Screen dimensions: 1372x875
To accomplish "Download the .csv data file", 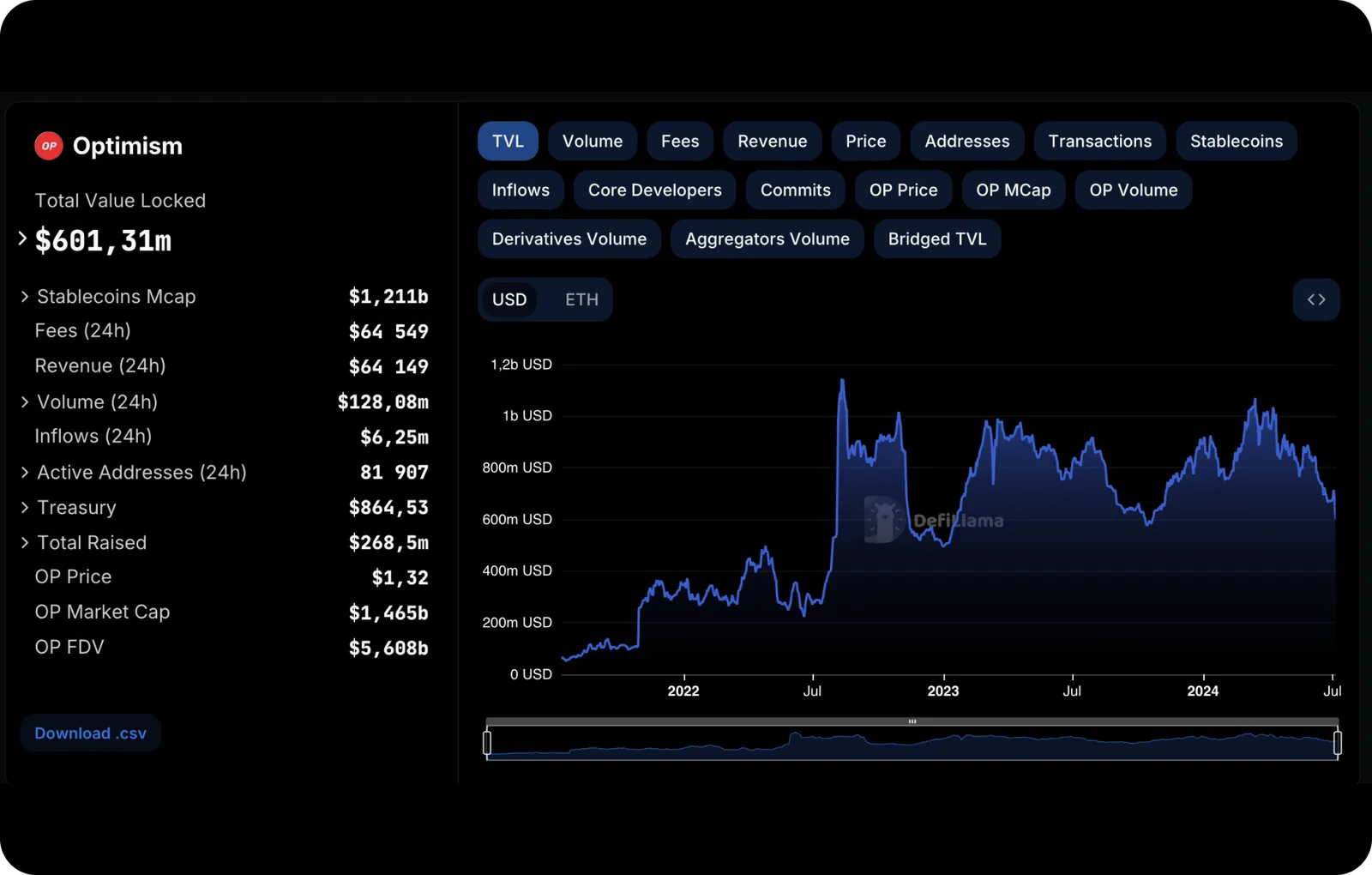I will (x=90, y=733).
